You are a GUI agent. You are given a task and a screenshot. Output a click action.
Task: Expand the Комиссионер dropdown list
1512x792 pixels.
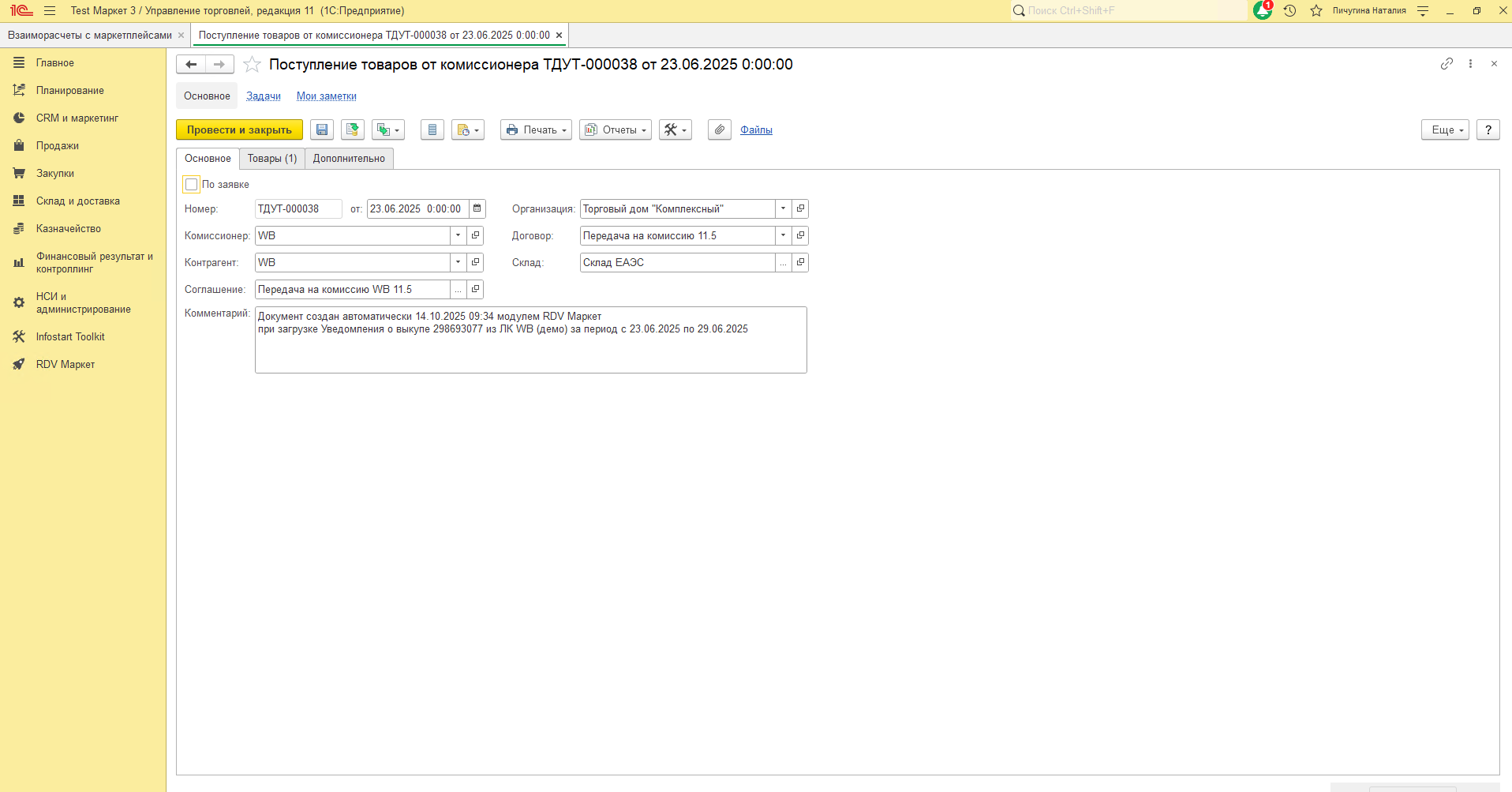(458, 236)
